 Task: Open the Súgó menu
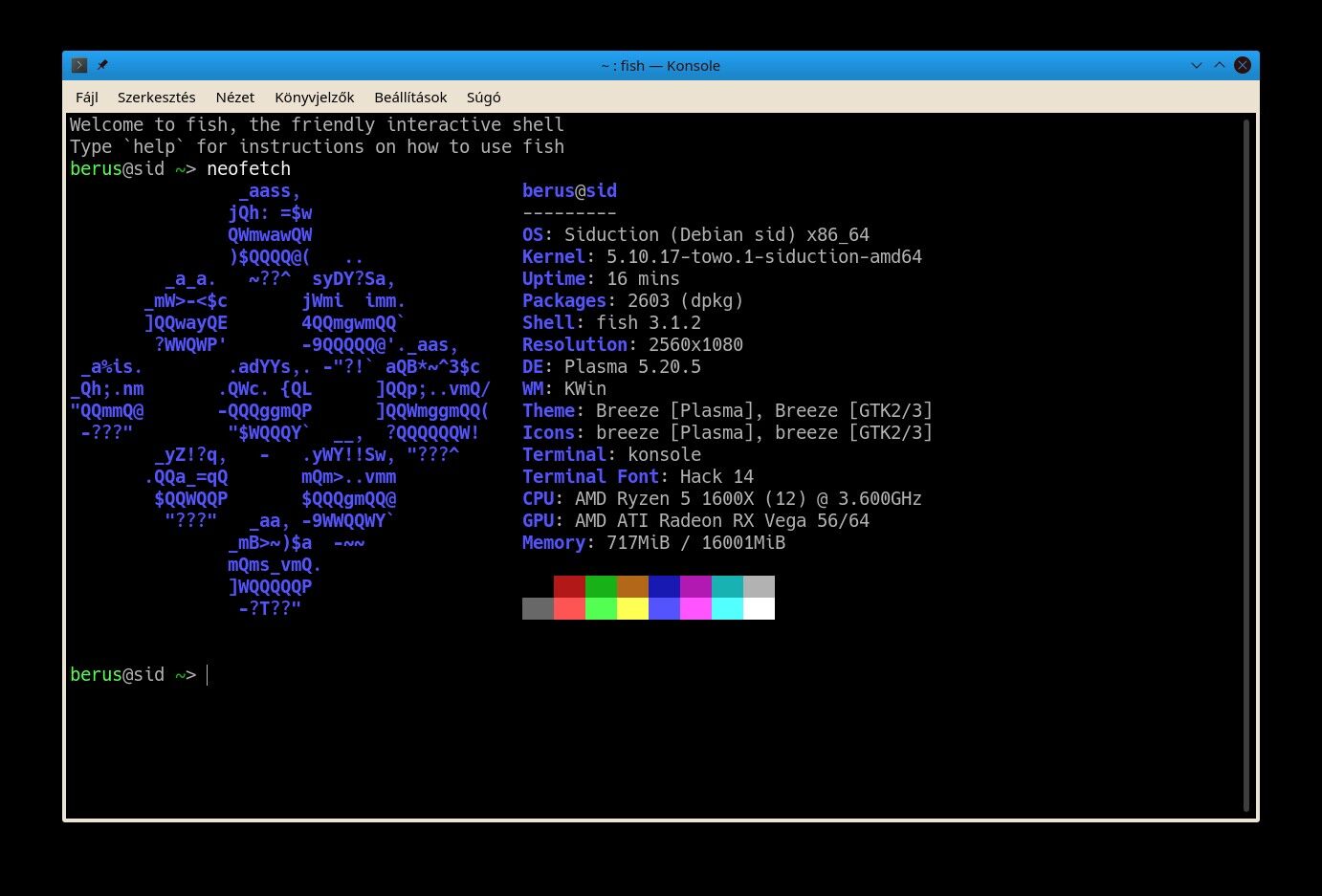pyautogui.click(x=483, y=98)
